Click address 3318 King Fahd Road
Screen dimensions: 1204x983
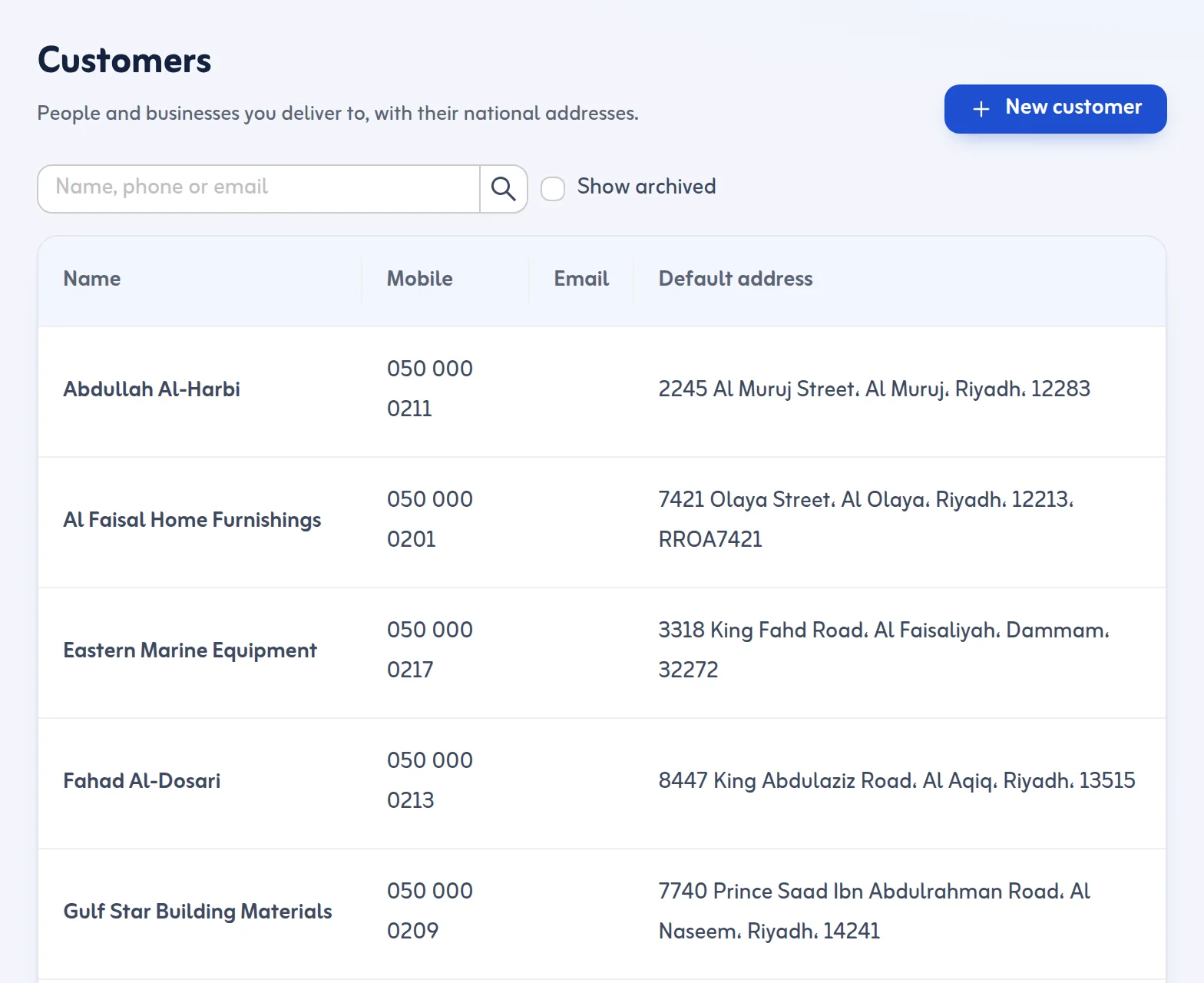tap(884, 650)
